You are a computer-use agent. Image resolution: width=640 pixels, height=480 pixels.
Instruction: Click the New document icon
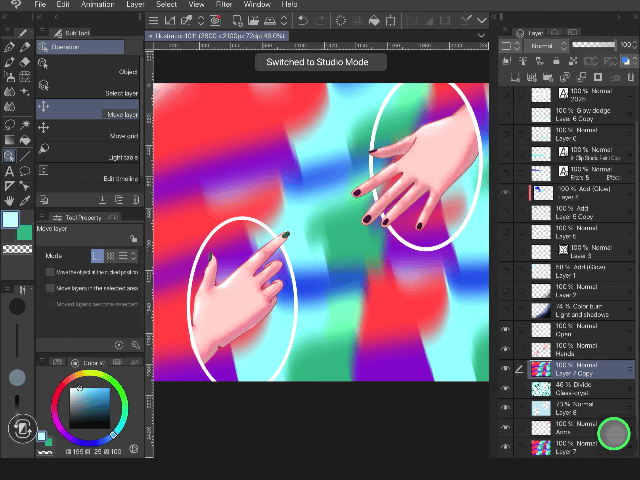[x=237, y=20]
